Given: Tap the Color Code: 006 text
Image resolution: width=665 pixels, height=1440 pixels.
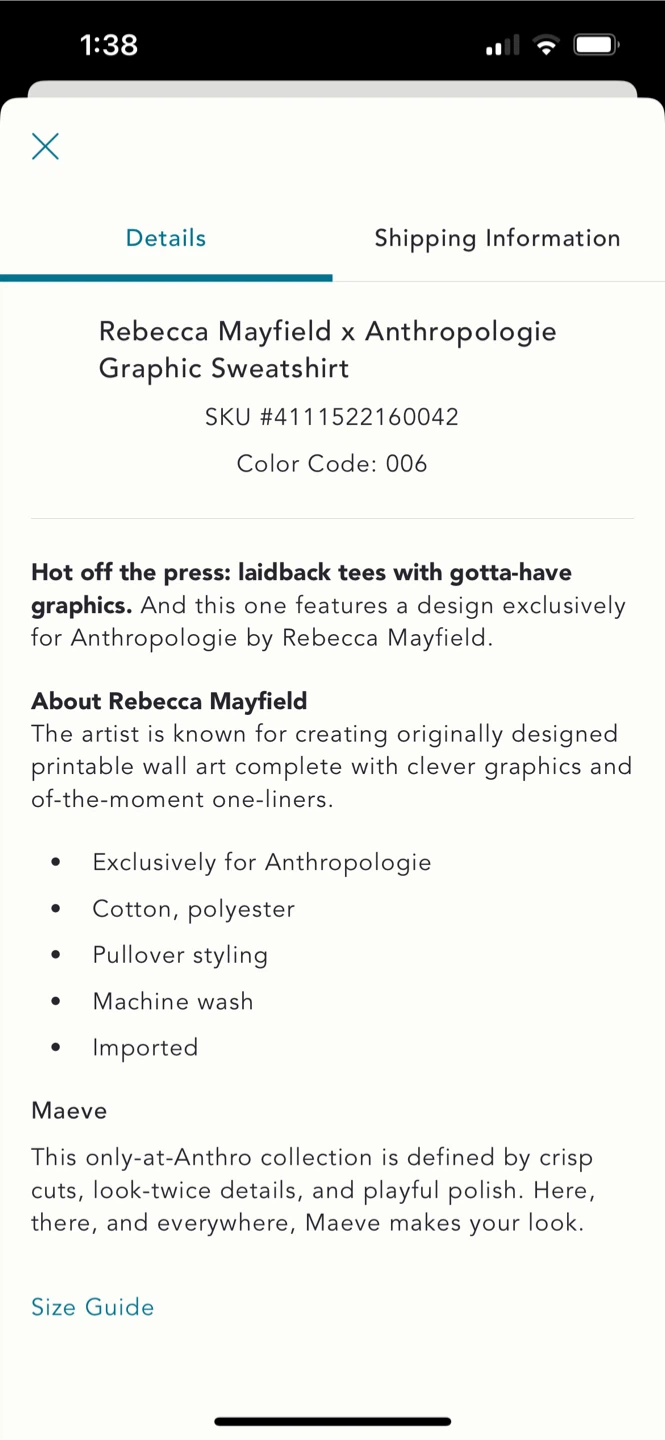Looking at the screenshot, I should pos(332,463).
